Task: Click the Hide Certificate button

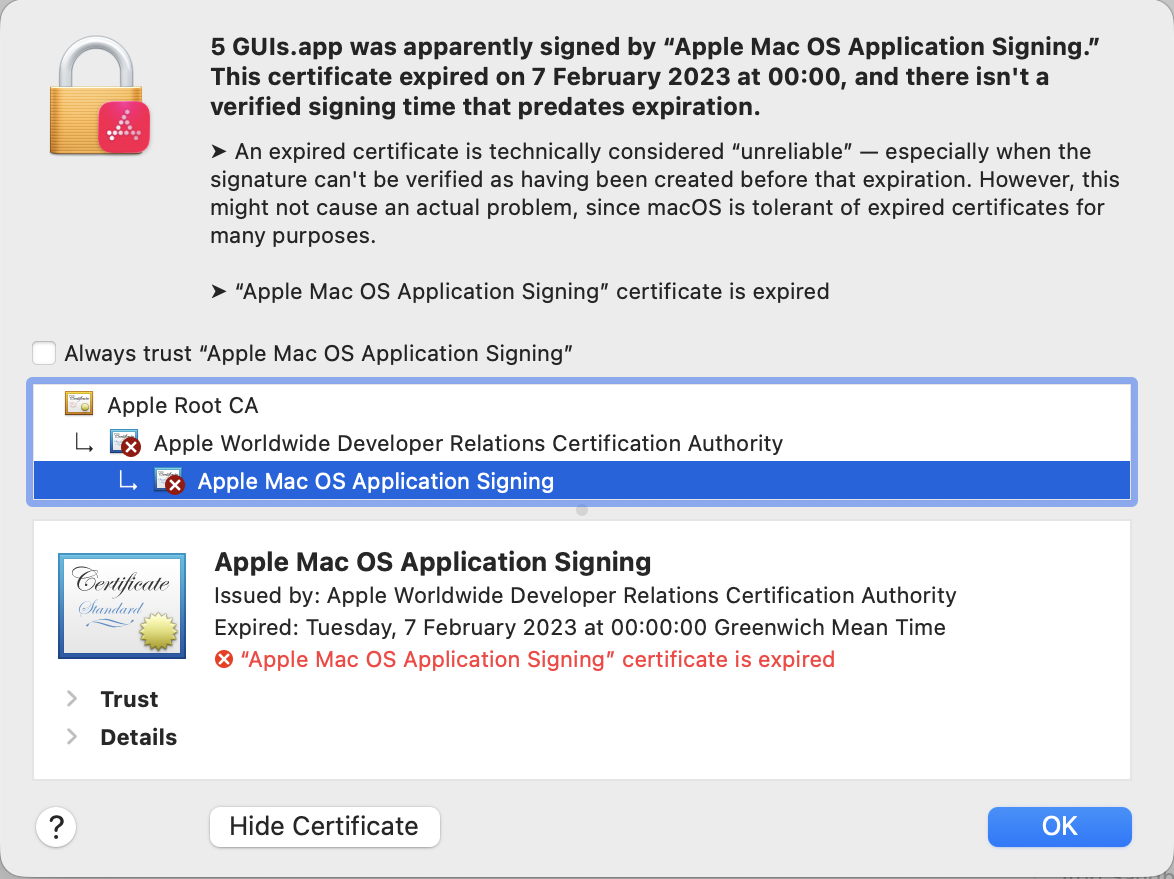Action: coord(325,827)
